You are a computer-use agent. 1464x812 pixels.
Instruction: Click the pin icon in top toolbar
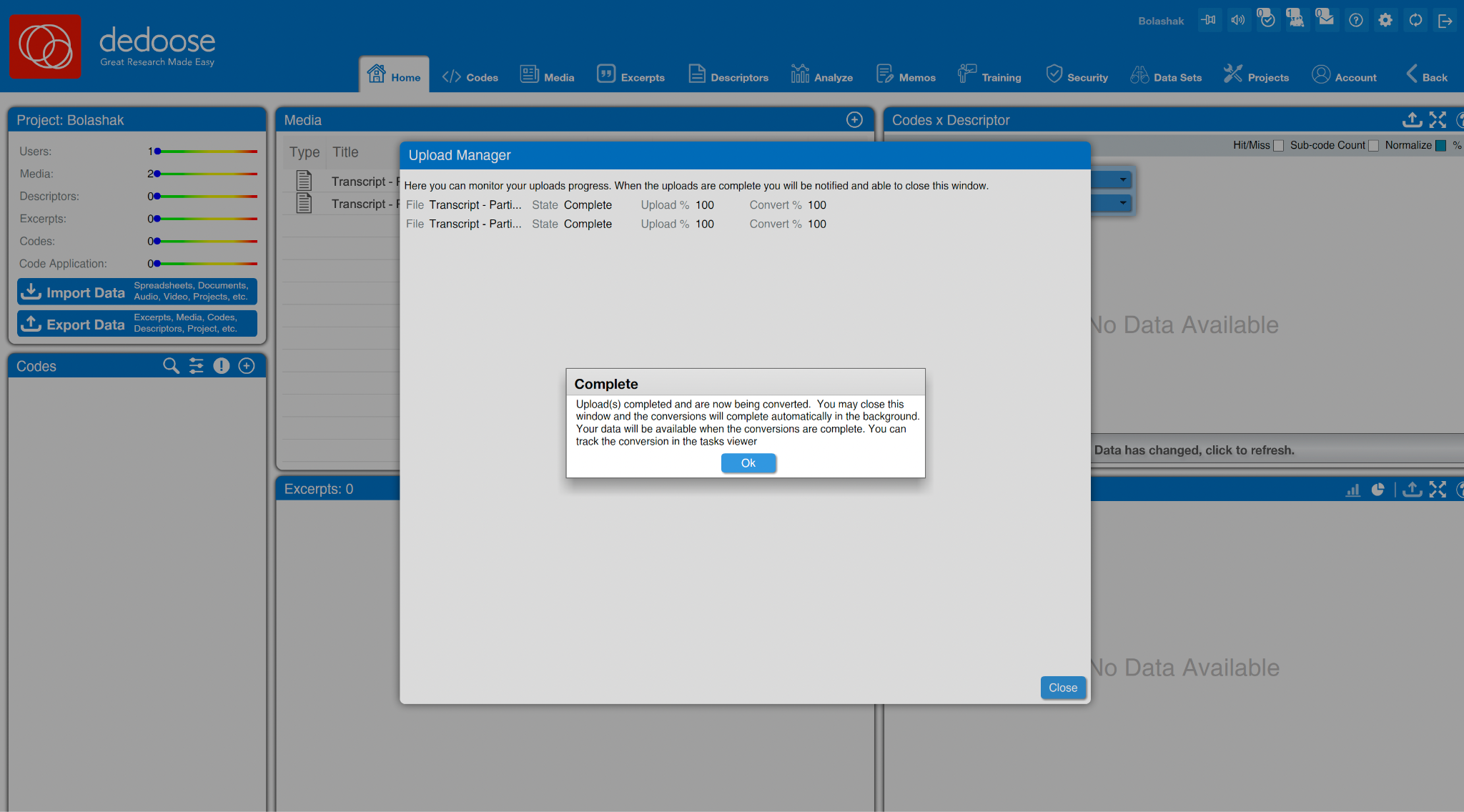[1209, 20]
